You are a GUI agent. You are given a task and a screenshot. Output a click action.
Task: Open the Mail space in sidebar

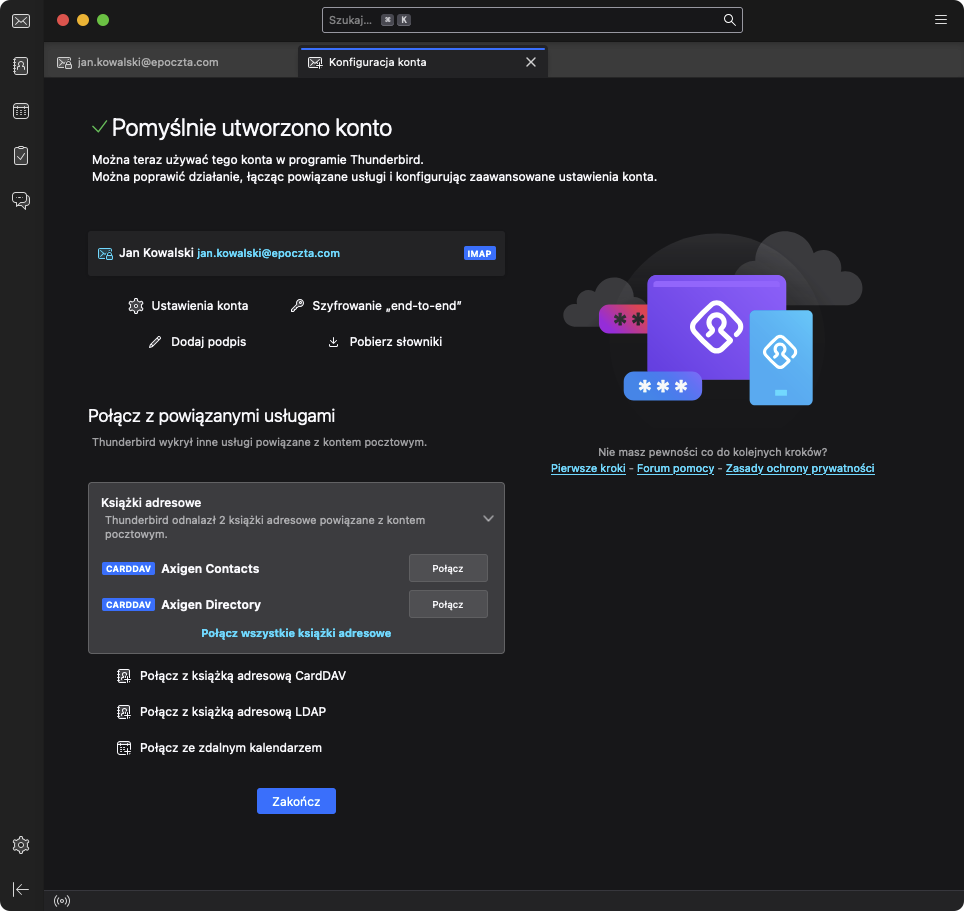coord(20,21)
